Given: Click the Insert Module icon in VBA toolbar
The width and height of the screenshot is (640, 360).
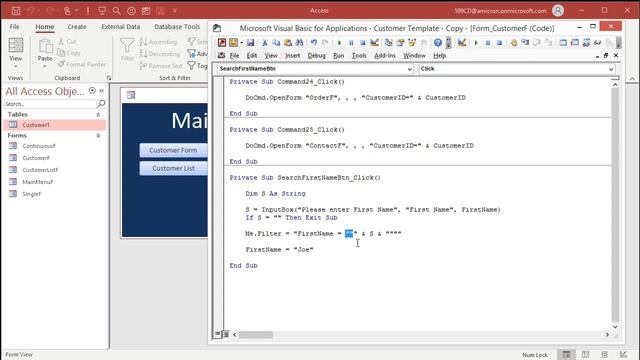Looking at the screenshot, I should (x=233, y=42).
